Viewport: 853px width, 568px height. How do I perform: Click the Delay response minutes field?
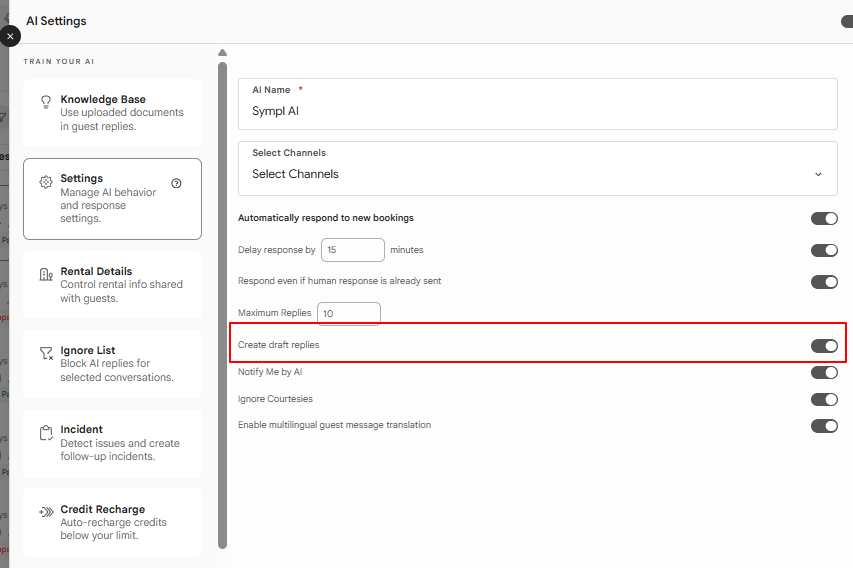[x=353, y=250]
